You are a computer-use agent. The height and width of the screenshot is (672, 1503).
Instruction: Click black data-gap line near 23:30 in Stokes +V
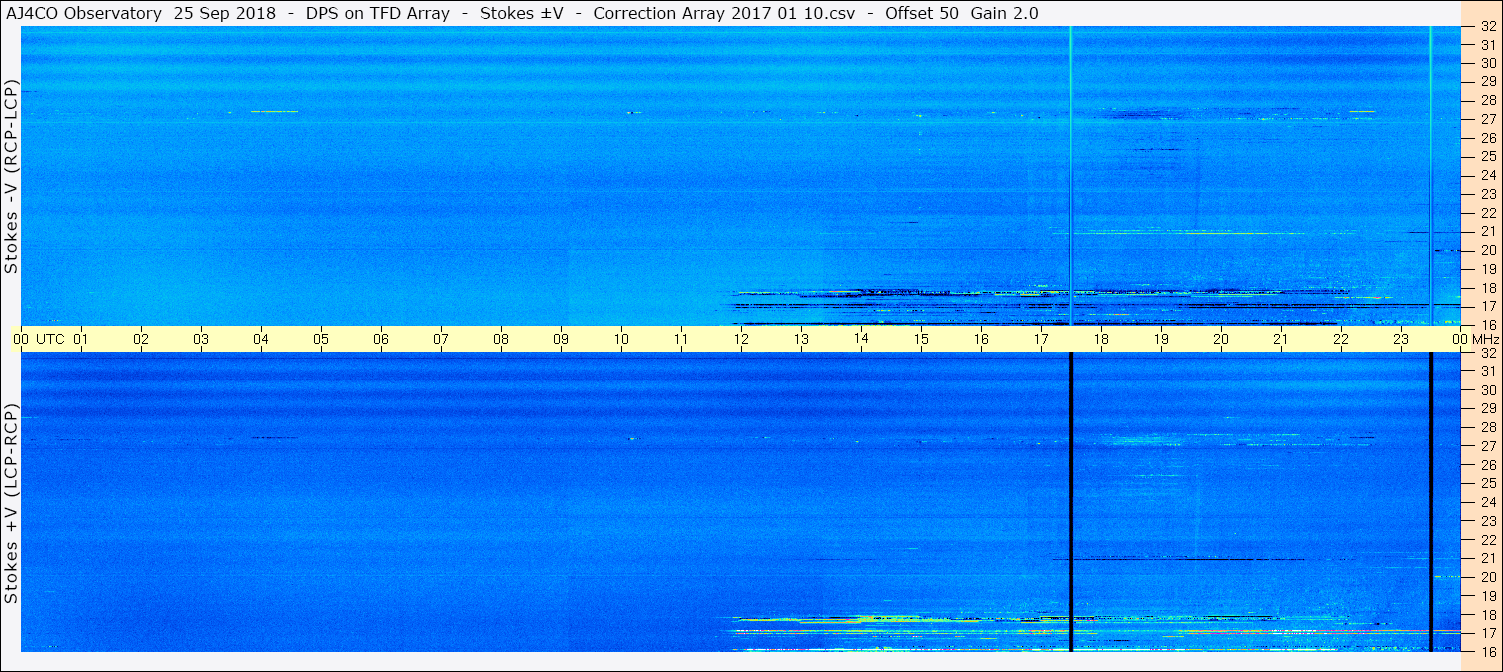1431,502
